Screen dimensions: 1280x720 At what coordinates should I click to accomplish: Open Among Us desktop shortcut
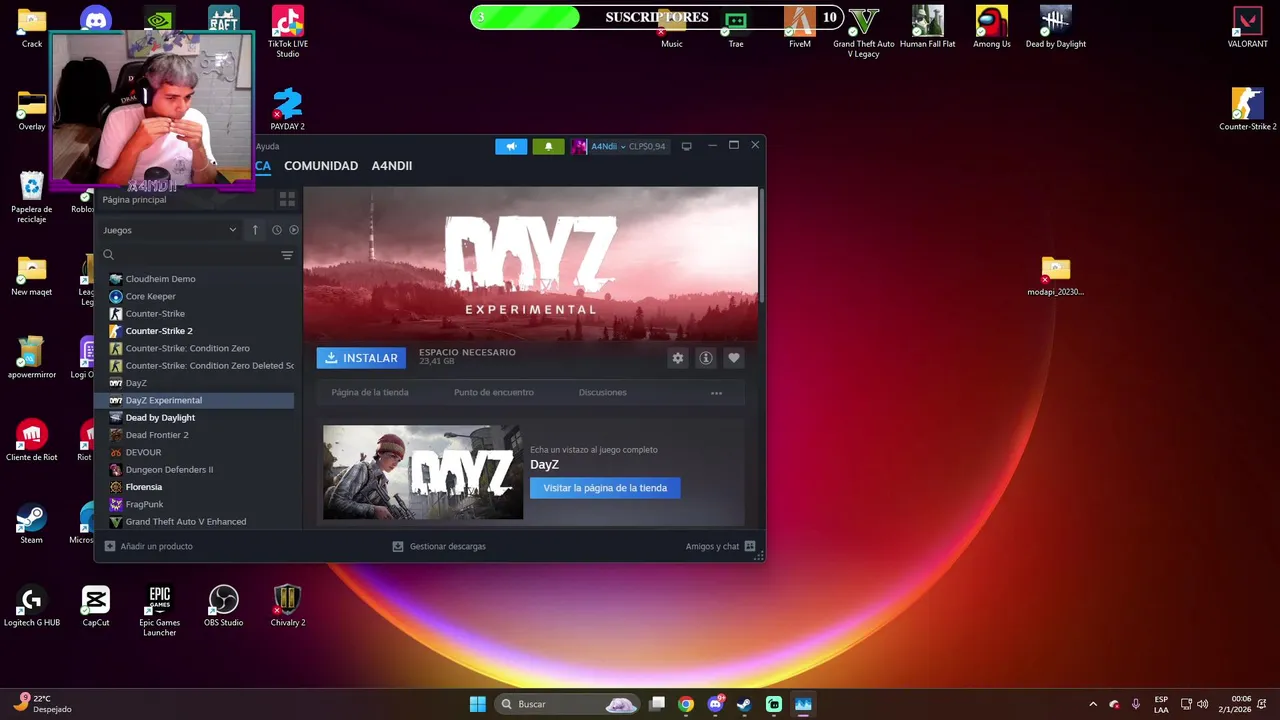[992, 27]
